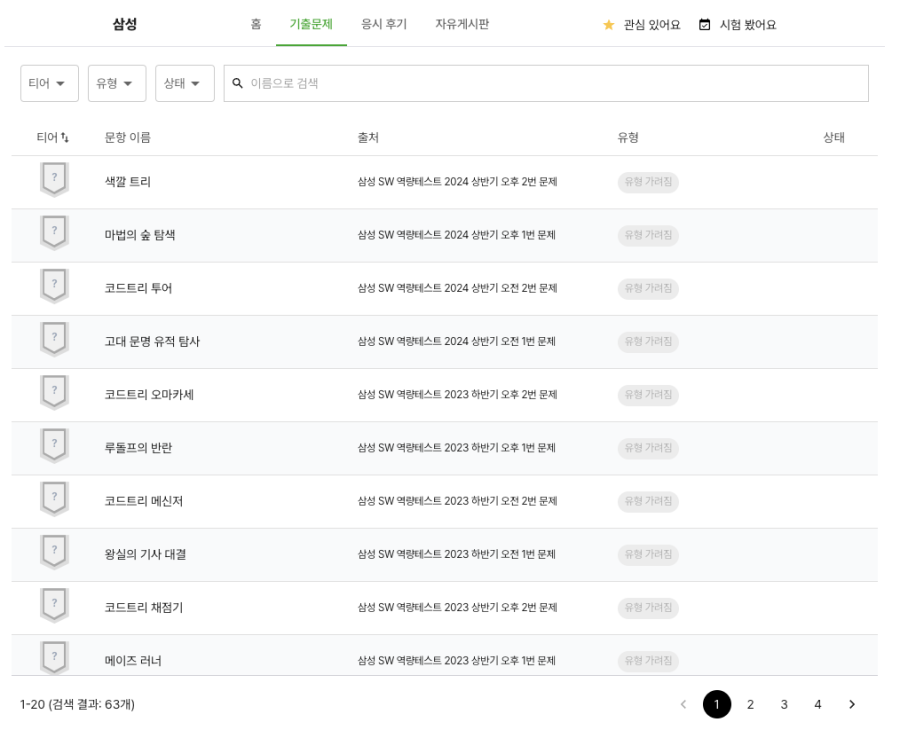Go to page 4
The width and height of the screenshot is (900, 730).
tap(818, 704)
